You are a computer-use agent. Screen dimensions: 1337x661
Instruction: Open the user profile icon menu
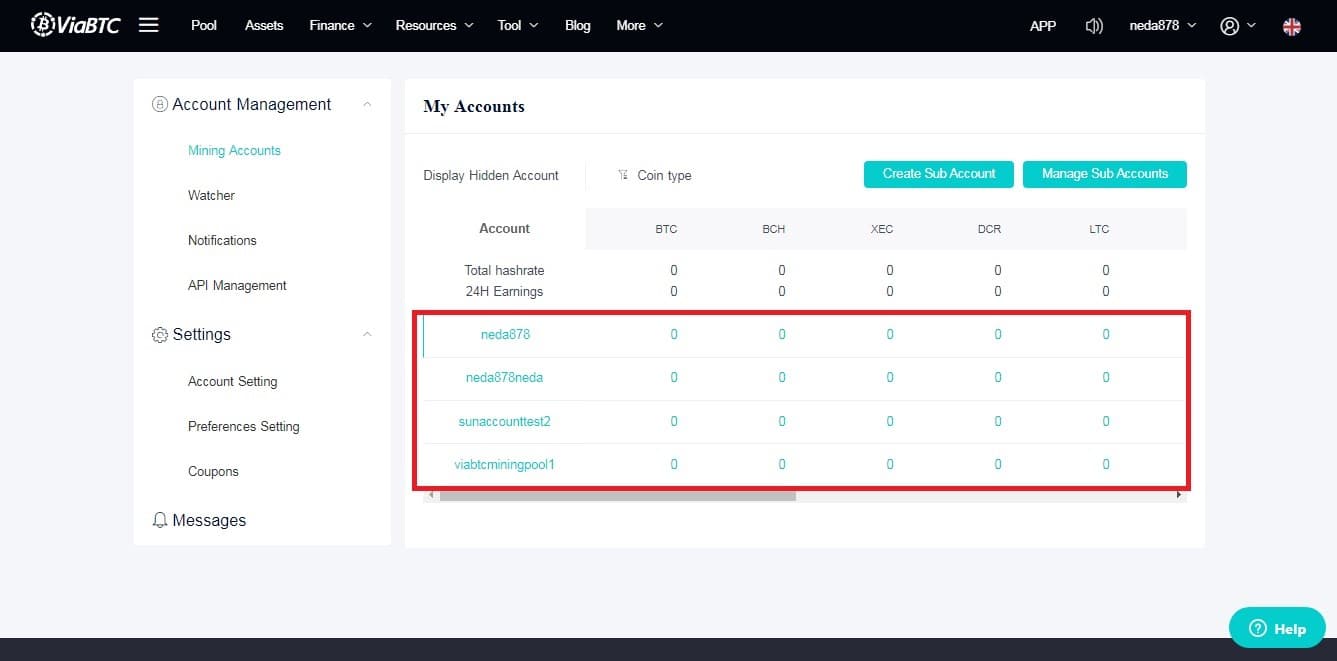(1238, 26)
